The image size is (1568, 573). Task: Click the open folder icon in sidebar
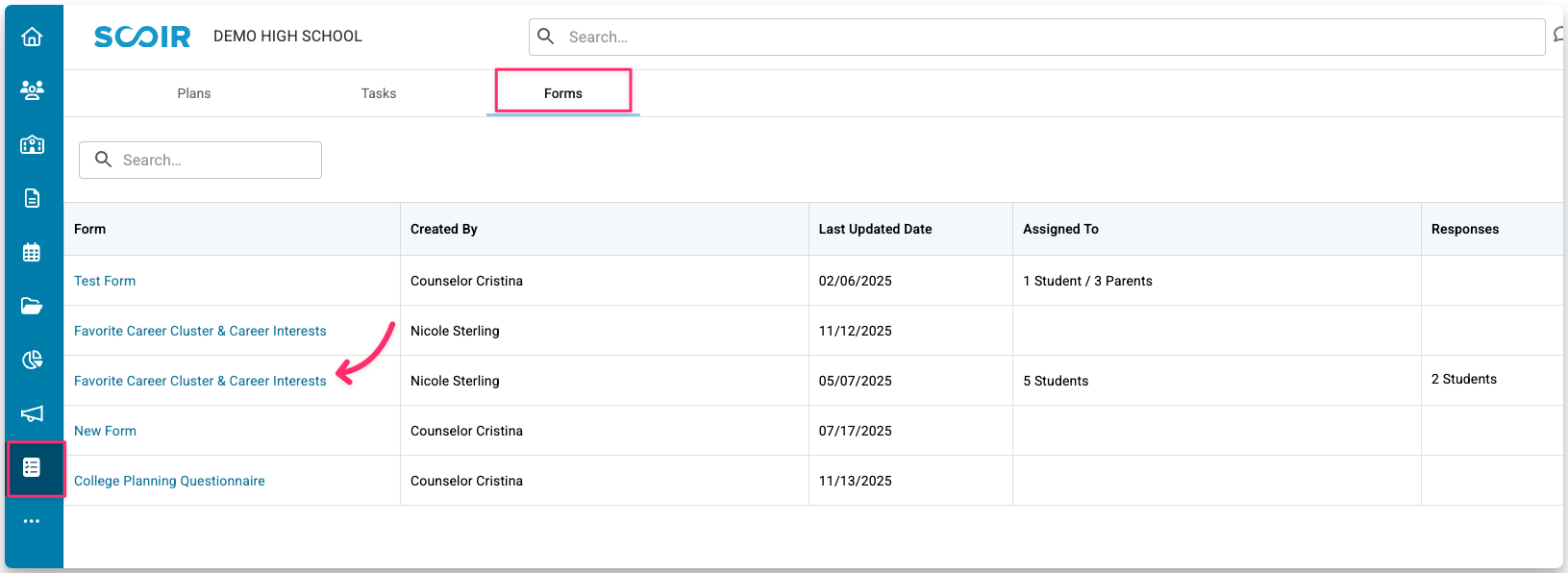click(x=32, y=306)
